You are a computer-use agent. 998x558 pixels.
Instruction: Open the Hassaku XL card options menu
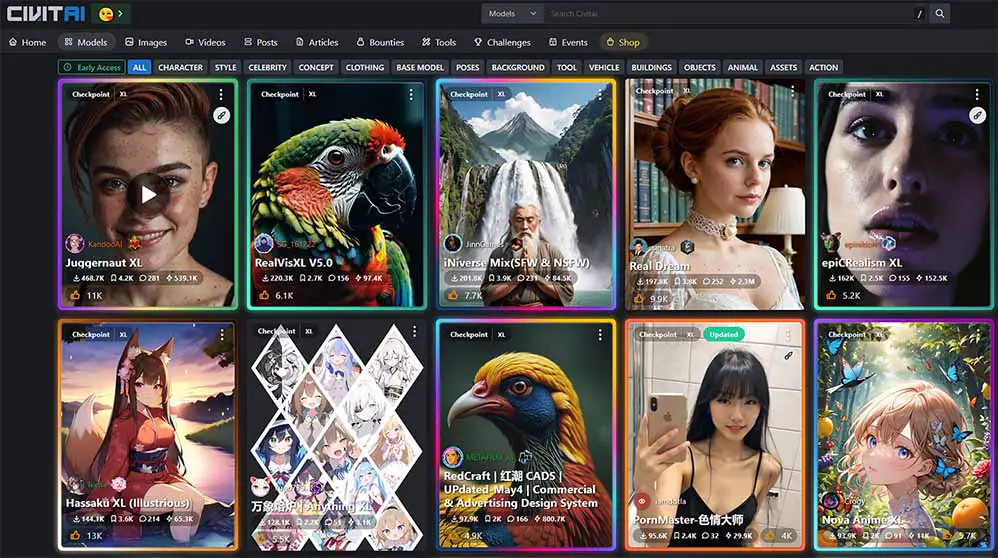(221, 335)
